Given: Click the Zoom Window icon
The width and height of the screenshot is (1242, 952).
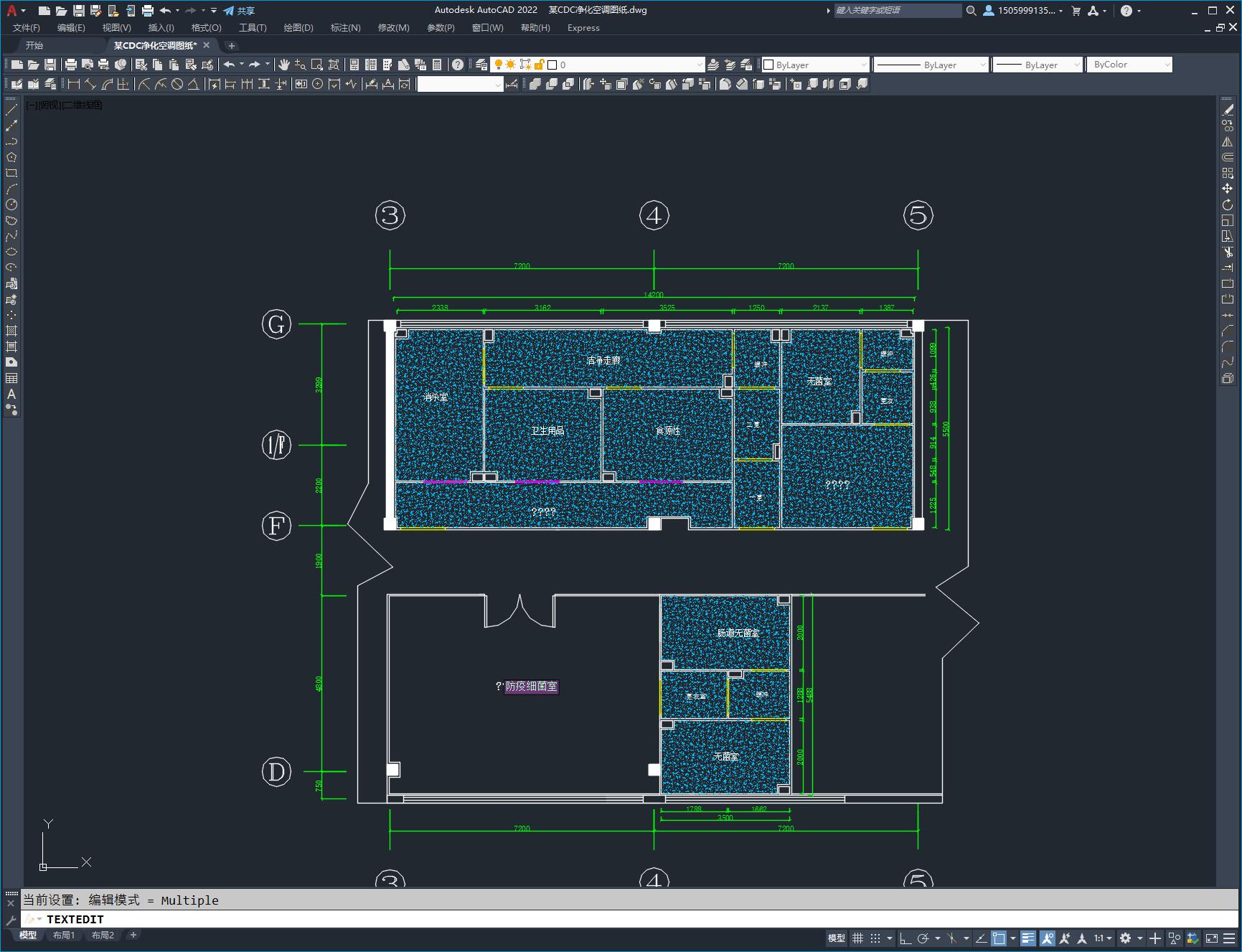Looking at the screenshot, I should (x=317, y=65).
